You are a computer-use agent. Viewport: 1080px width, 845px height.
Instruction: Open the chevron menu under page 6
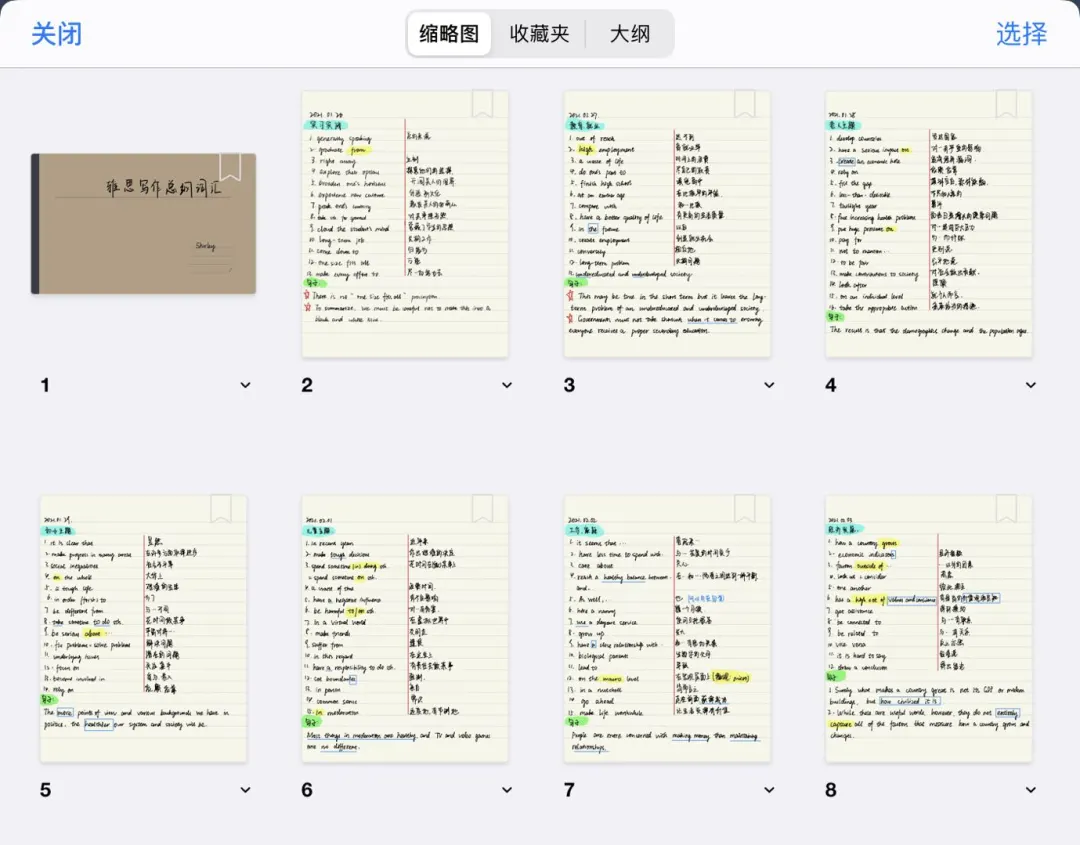tap(507, 790)
